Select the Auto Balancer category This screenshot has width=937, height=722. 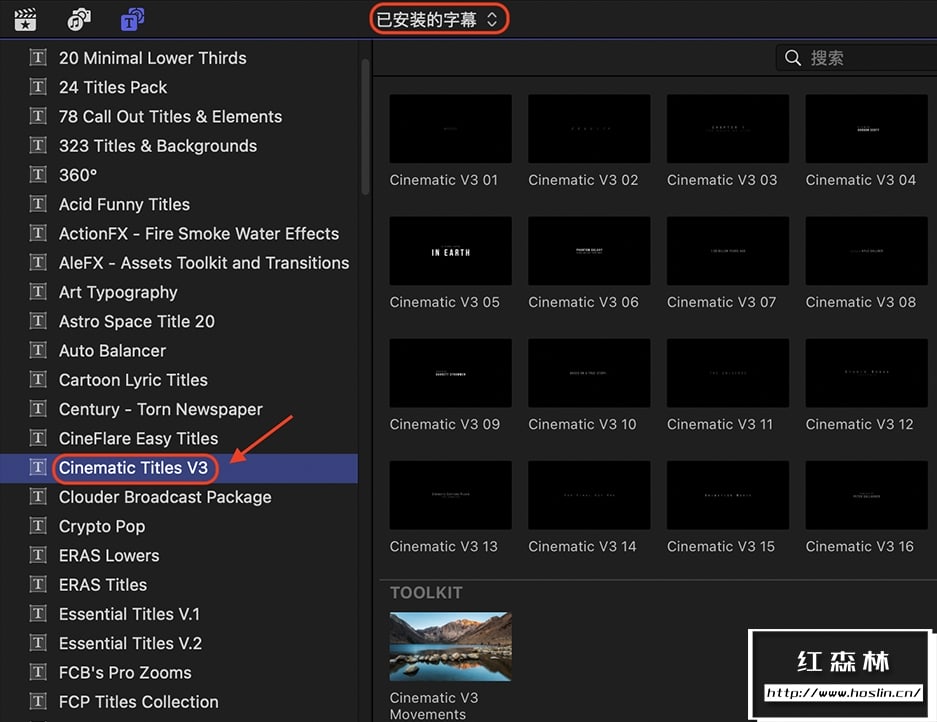112,351
